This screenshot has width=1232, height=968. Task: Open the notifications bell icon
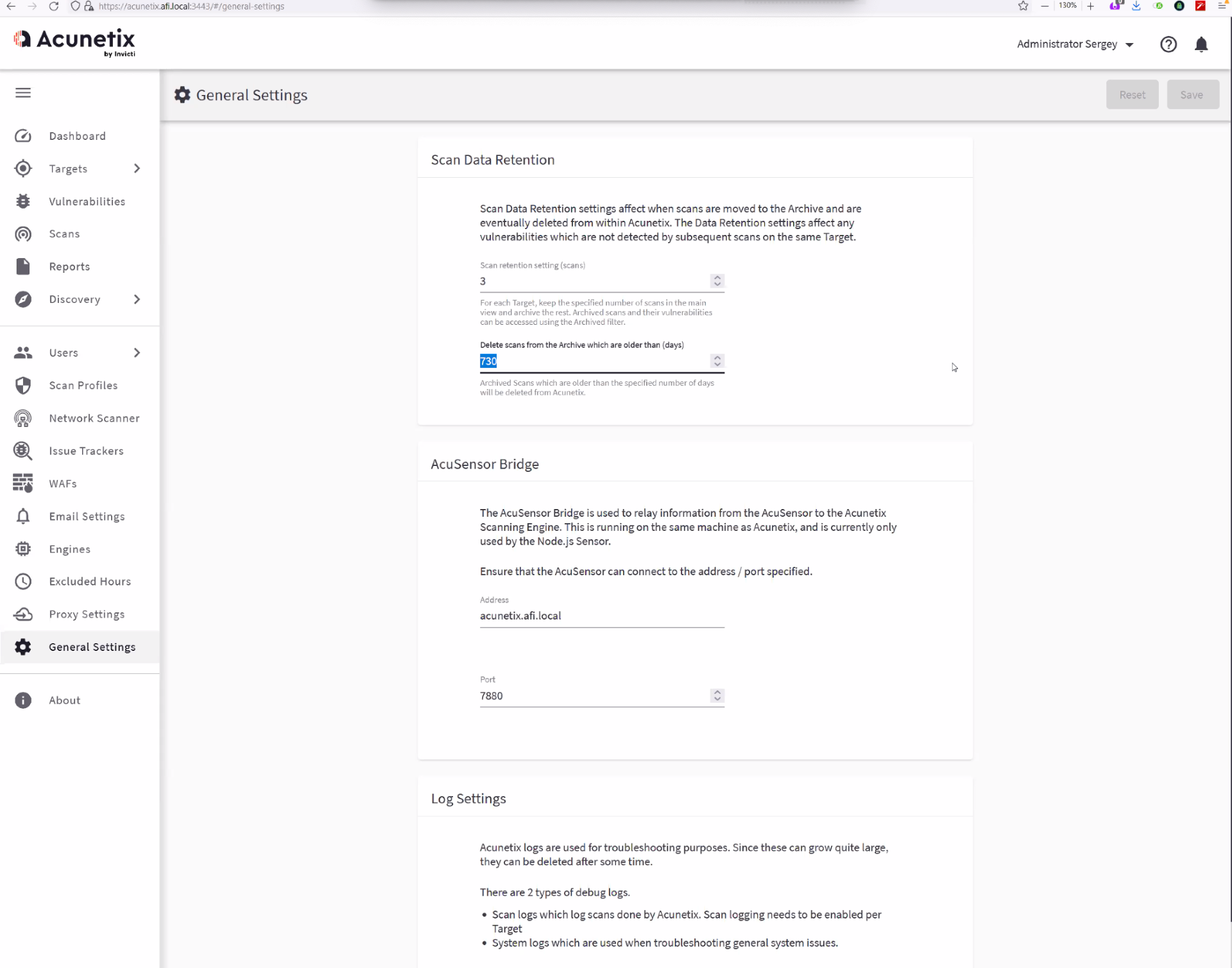1201,44
